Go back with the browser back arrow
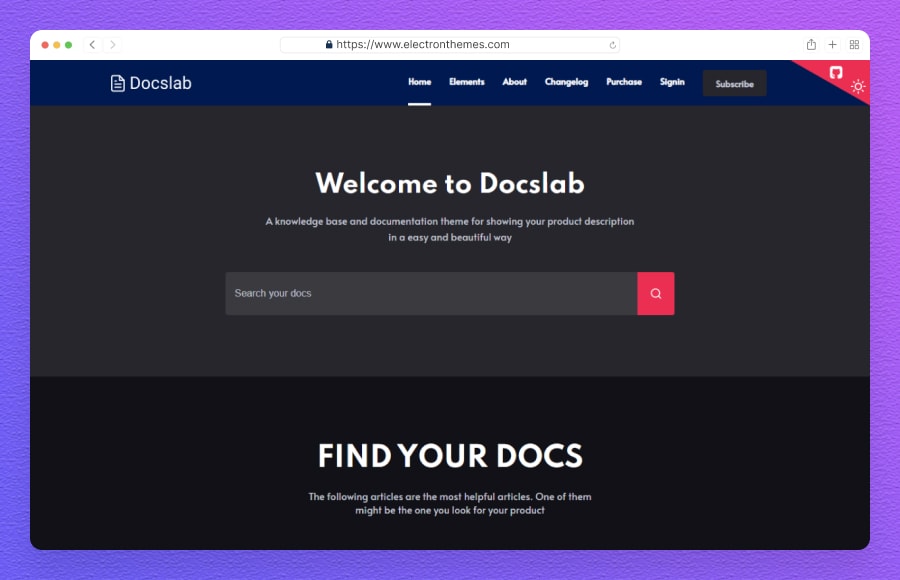The height and width of the screenshot is (580, 900). [92, 44]
